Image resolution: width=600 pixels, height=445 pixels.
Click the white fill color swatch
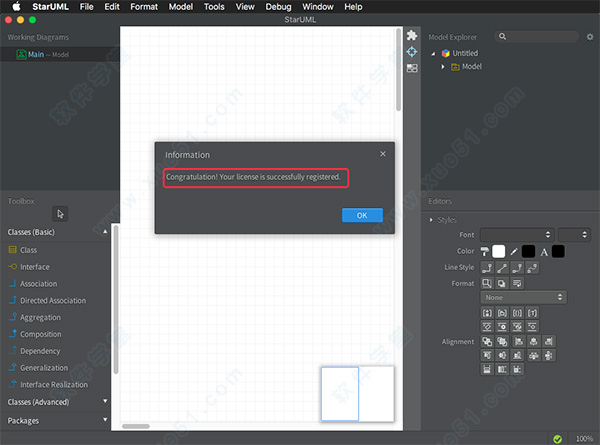[498, 251]
